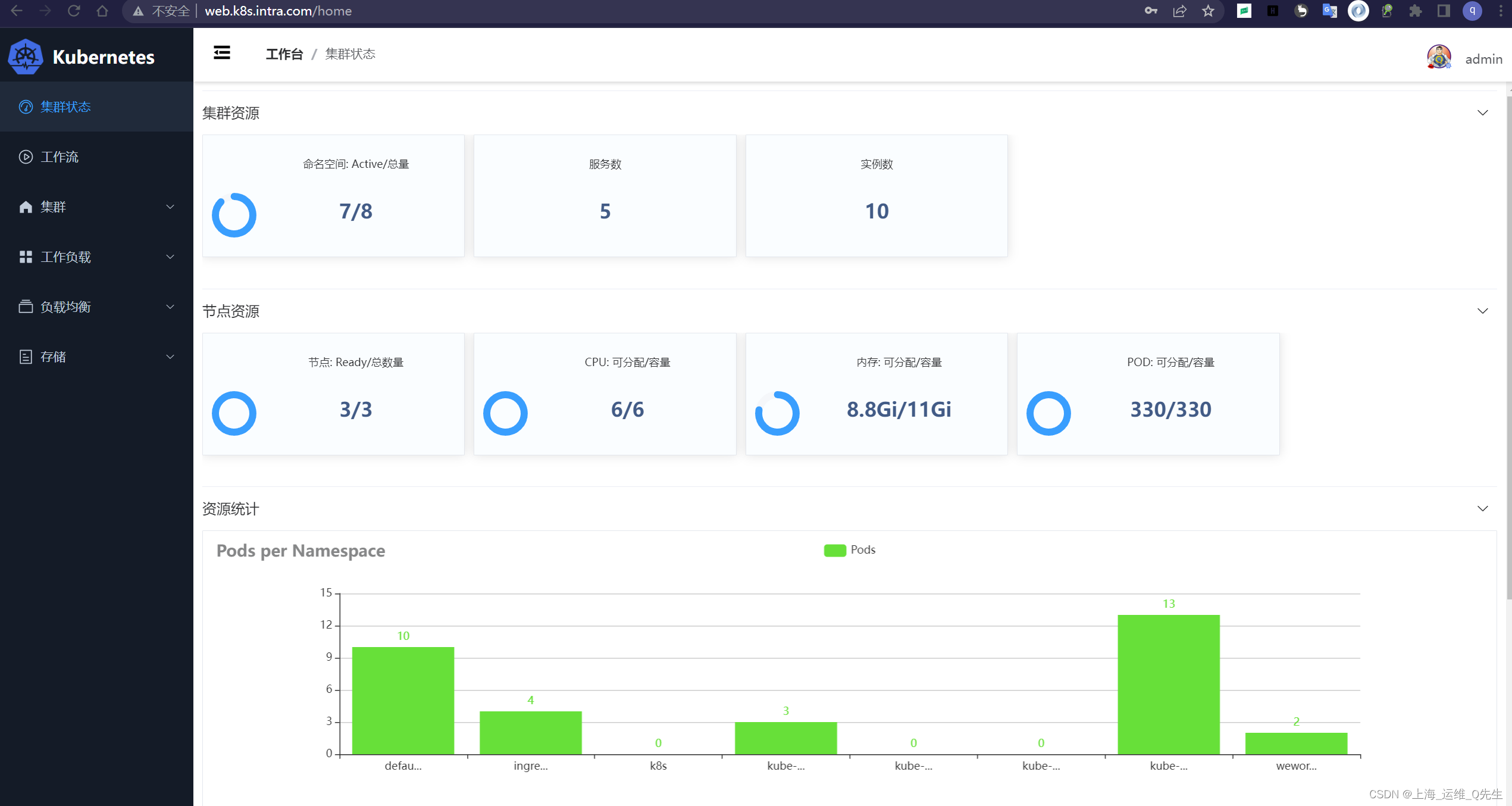Open the 工作流 menu item
This screenshot has width=1512, height=806.
[x=60, y=157]
